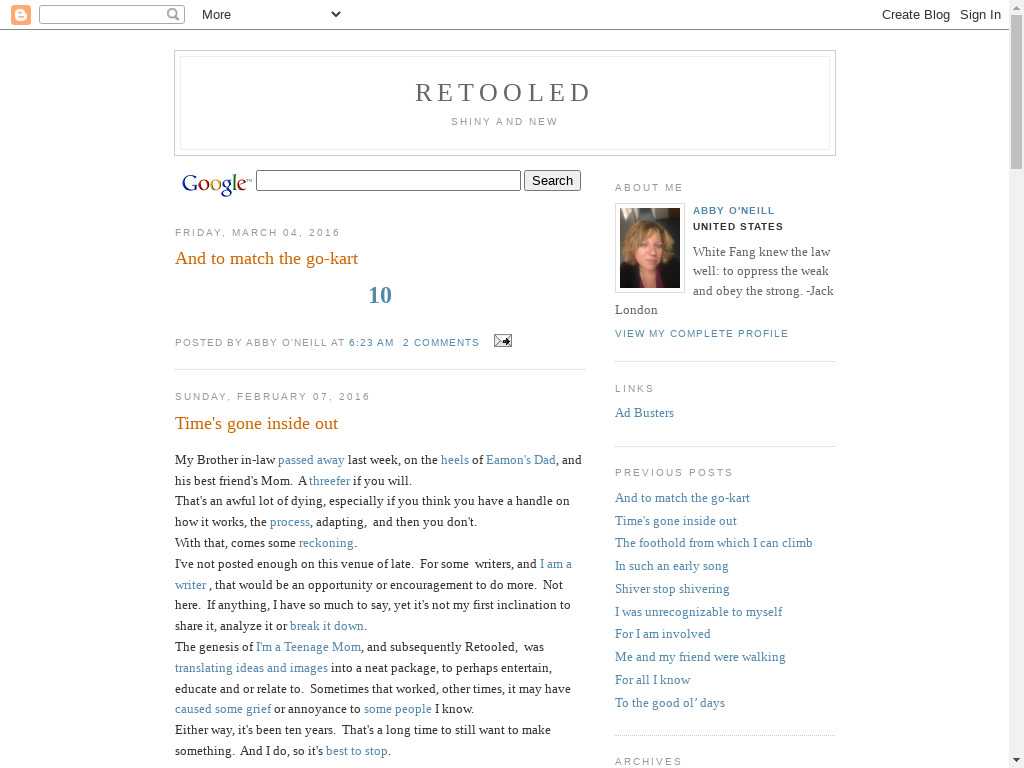Click the Search button
Screen dimensions: 1024x768
[x=552, y=181]
